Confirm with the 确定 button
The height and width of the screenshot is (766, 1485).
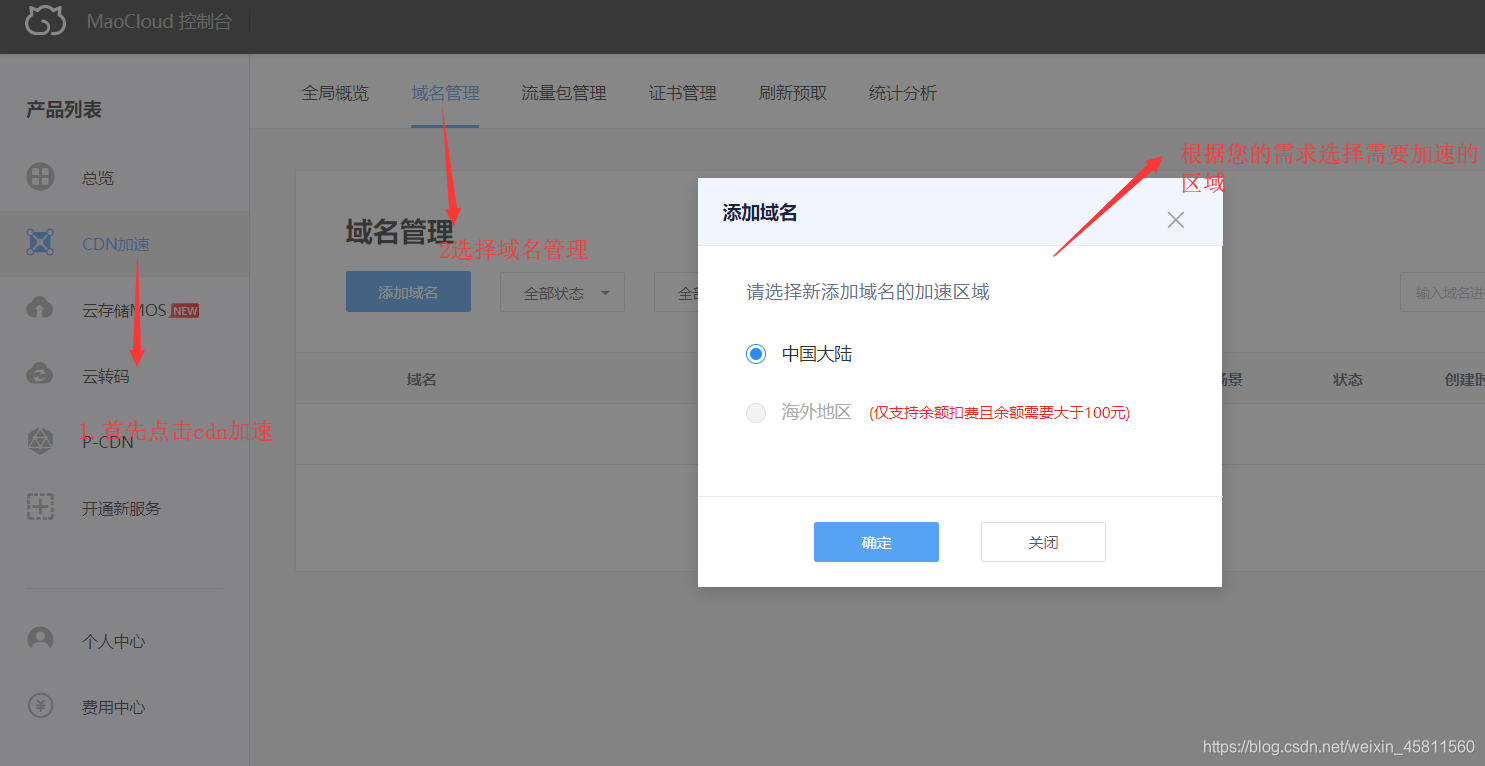[x=876, y=542]
